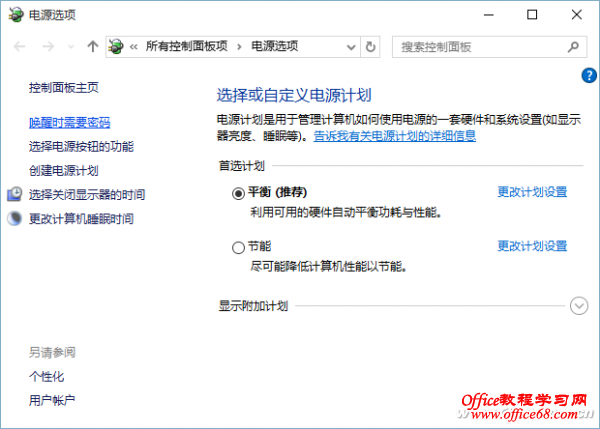Select the 节能 power plan
The width and height of the screenshot is (600, 429).
(x=238, y=248)
